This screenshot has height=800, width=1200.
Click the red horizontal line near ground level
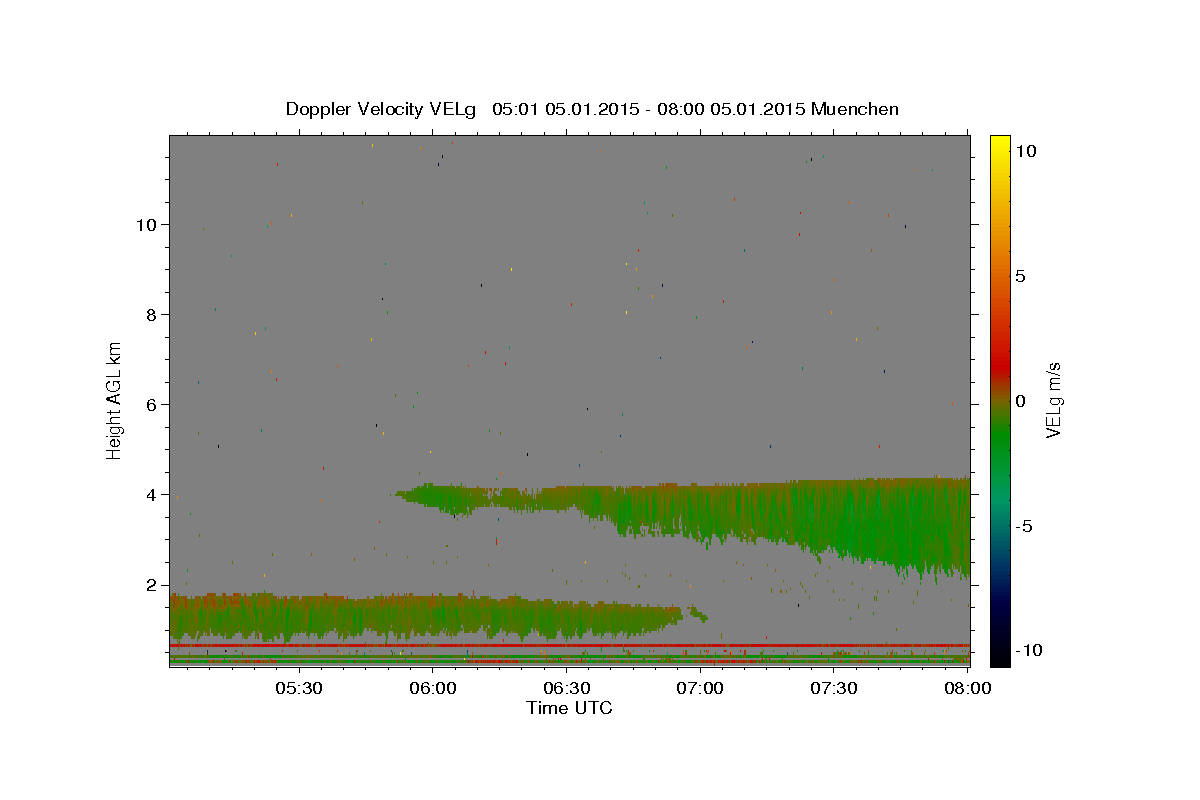(569, 646)
